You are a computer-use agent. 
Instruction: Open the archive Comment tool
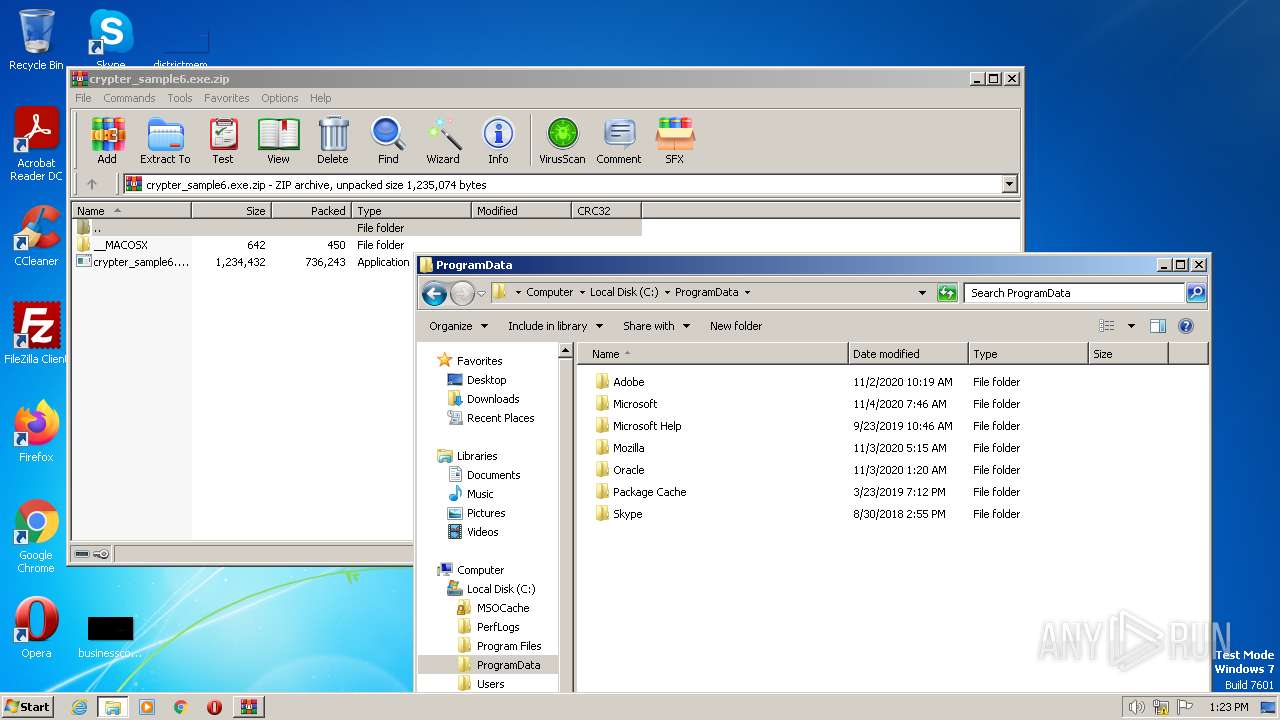click(x=619, y=141)
